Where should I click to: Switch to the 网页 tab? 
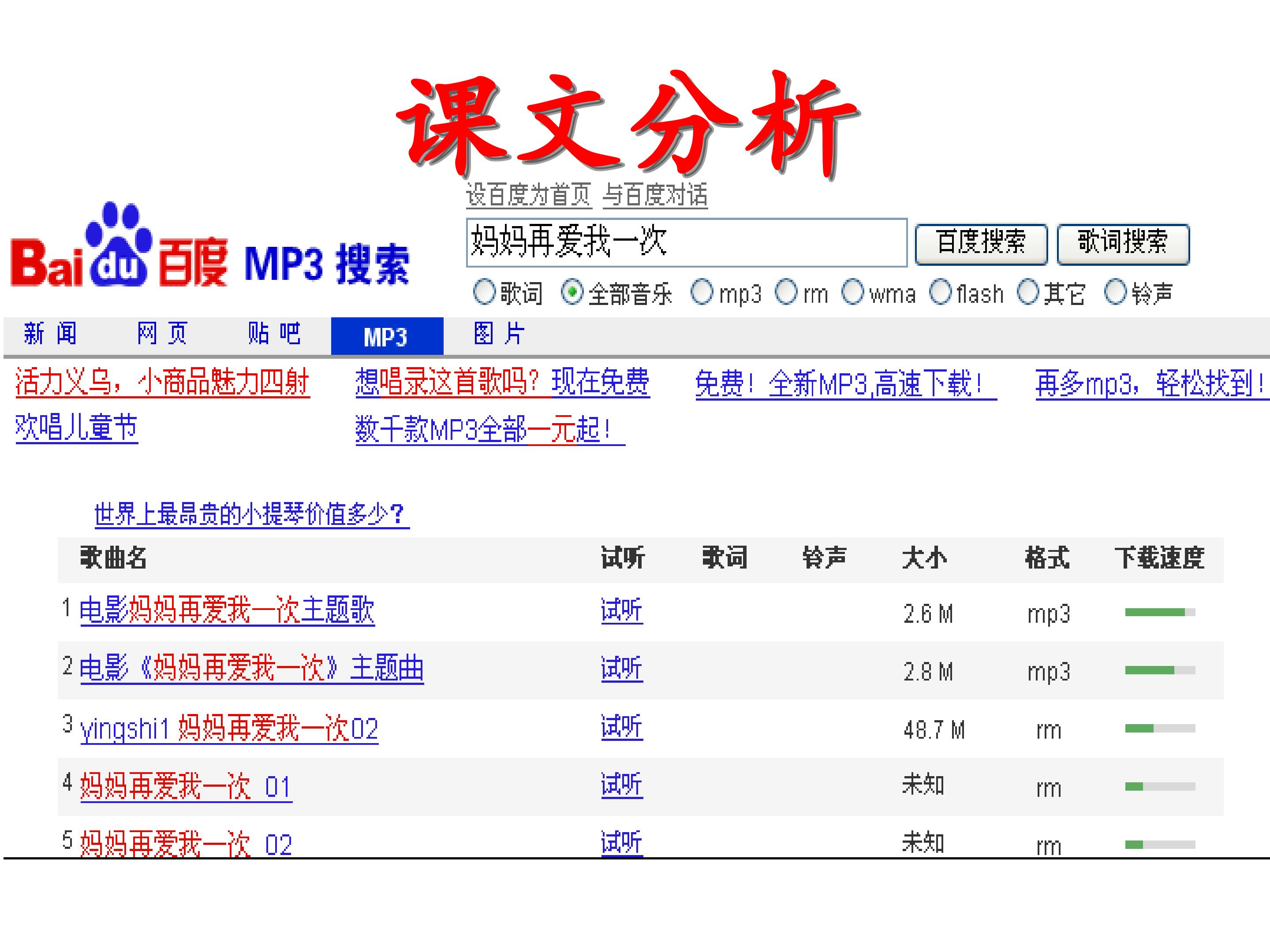162,334
